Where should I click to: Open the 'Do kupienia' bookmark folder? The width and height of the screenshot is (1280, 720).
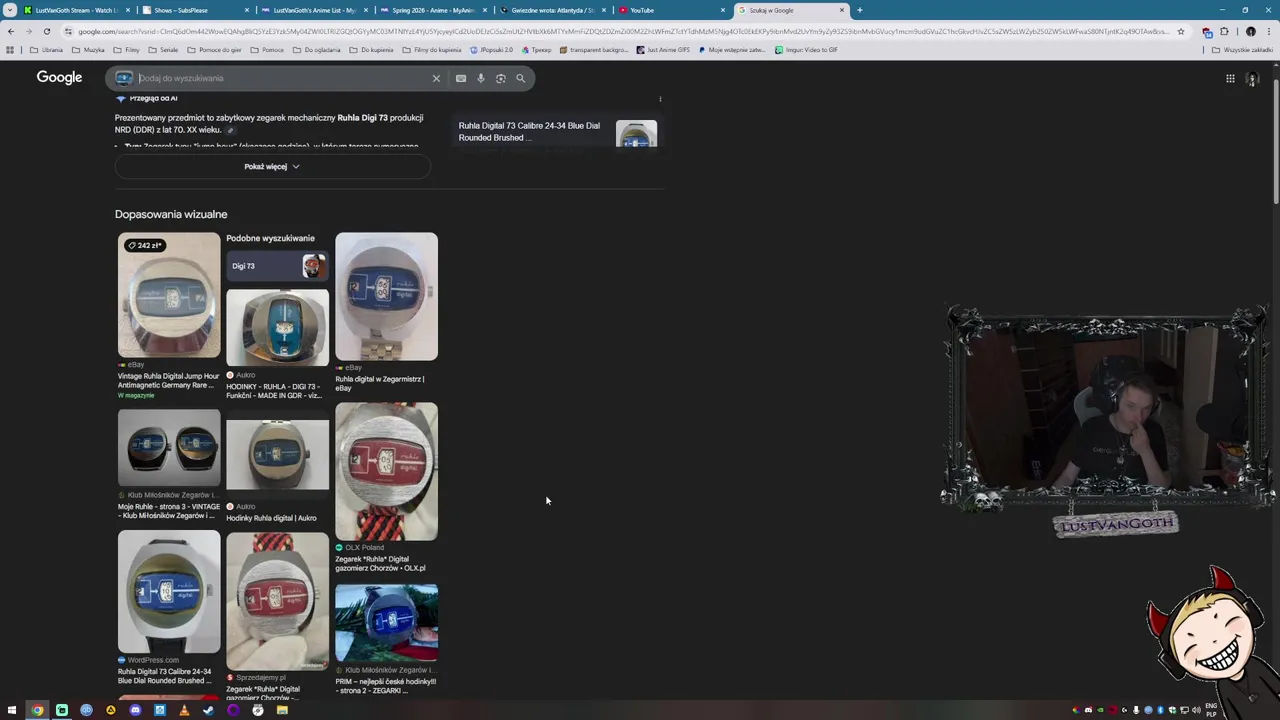click(x=372, y=49)
